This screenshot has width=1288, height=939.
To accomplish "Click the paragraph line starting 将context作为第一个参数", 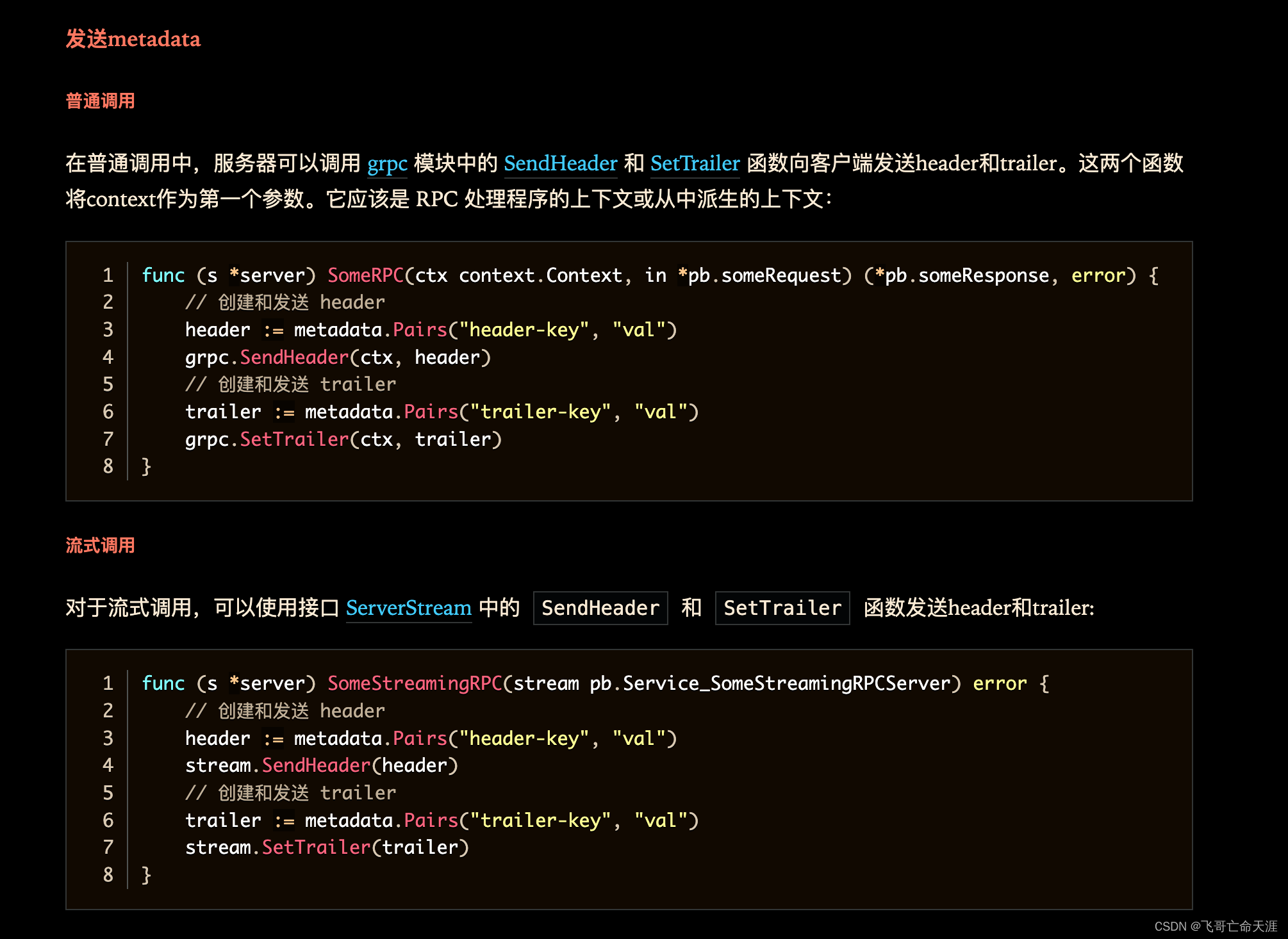I will click(449, 199).
